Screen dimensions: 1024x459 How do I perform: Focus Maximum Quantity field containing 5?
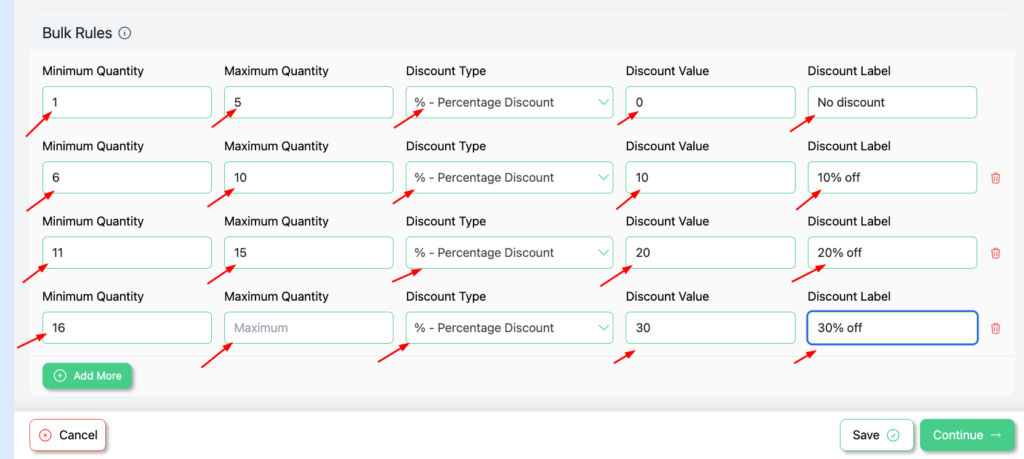pos(309,103)
